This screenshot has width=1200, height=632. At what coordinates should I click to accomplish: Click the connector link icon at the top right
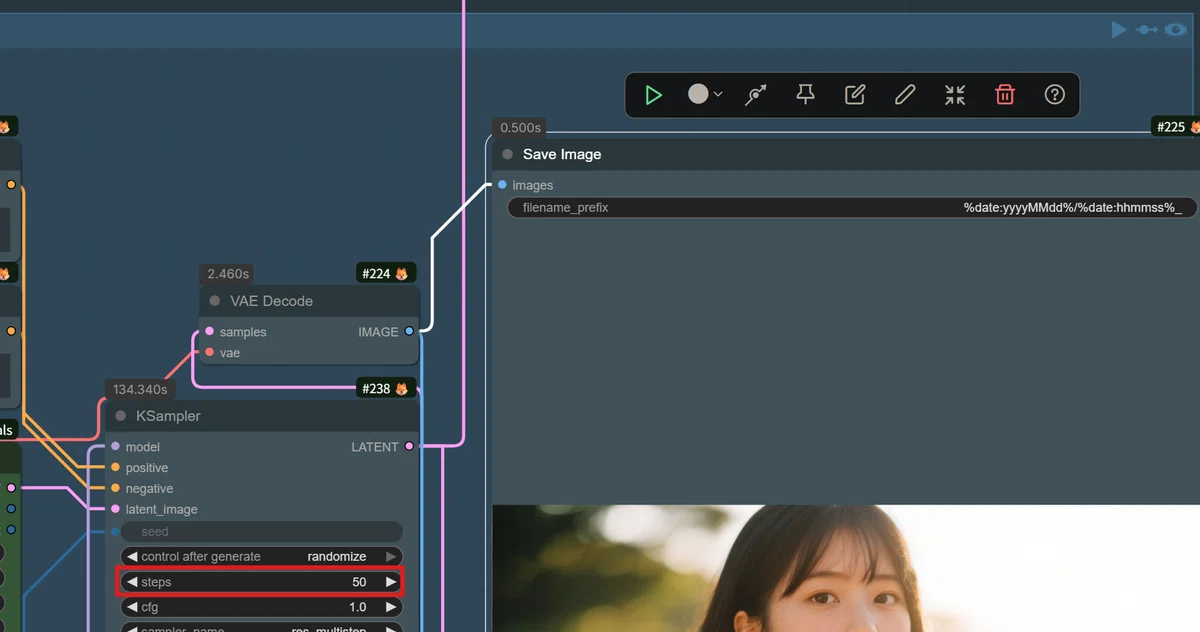(1147, 30)
